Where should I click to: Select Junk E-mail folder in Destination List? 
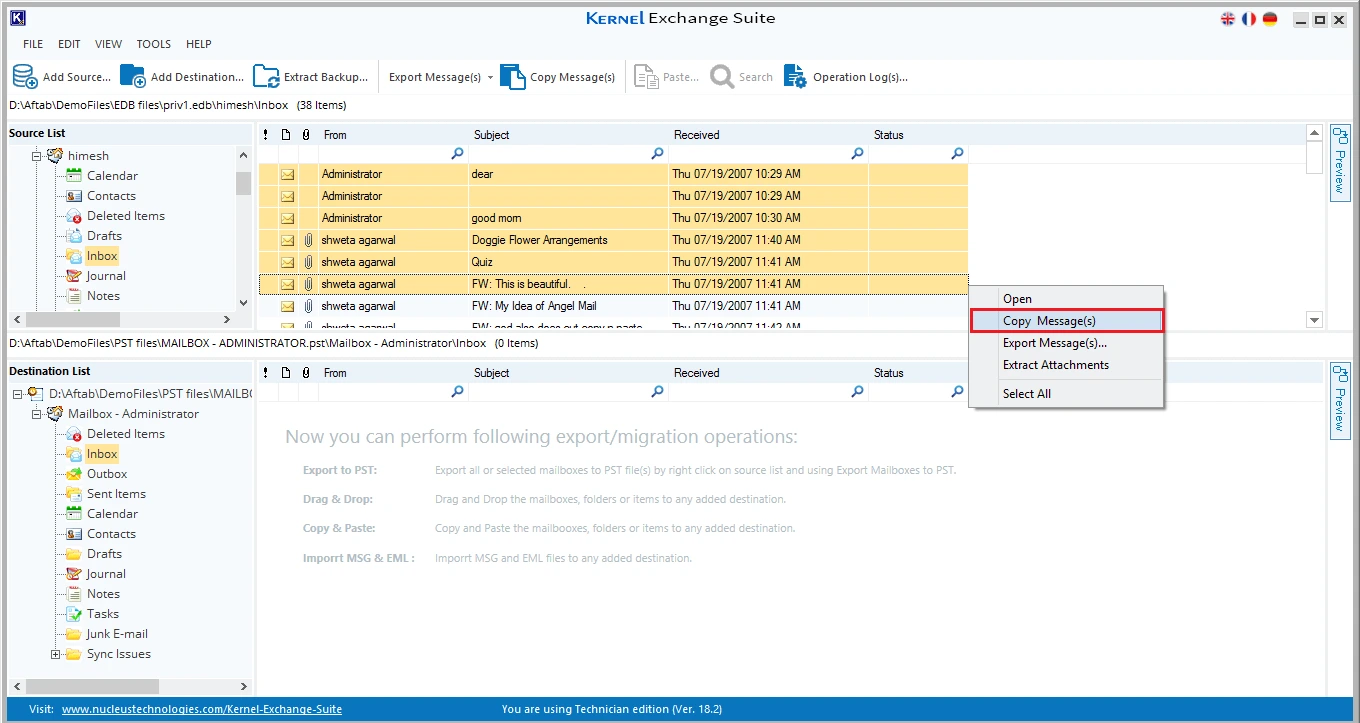pyautogui.click(x=117, y=634)
